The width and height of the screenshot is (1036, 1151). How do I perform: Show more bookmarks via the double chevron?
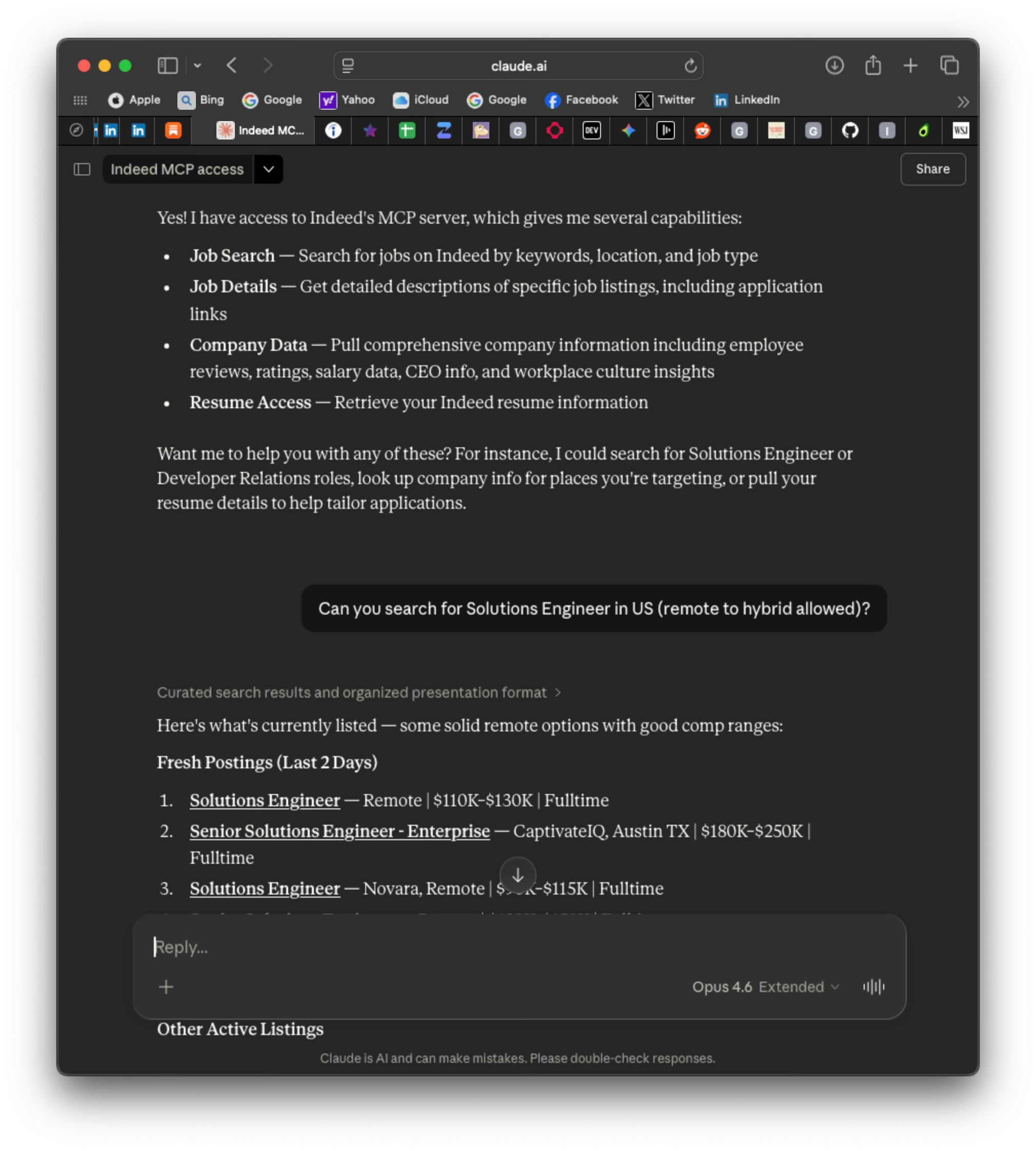tap(963, 102)
